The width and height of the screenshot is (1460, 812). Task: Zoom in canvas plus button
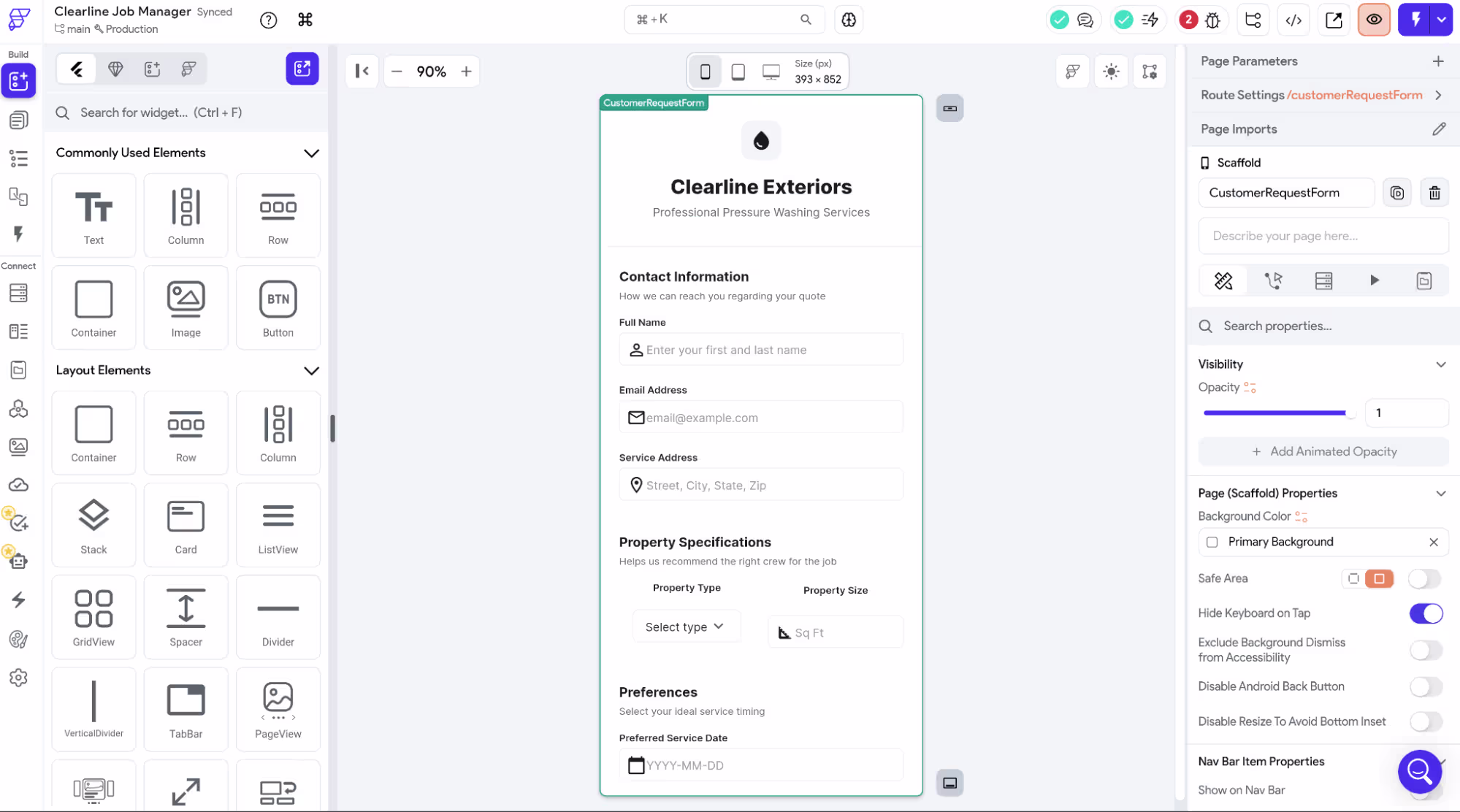pyautogui.click(x=466, y=72)
